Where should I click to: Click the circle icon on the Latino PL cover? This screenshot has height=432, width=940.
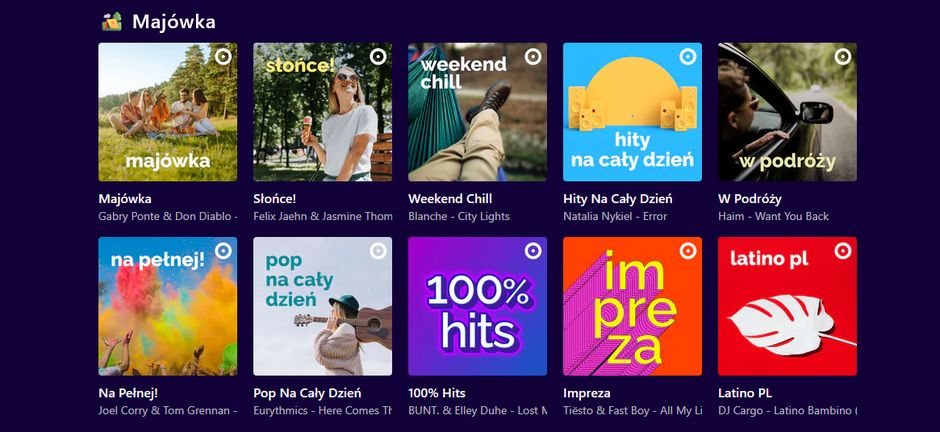(x=843, y=251)
